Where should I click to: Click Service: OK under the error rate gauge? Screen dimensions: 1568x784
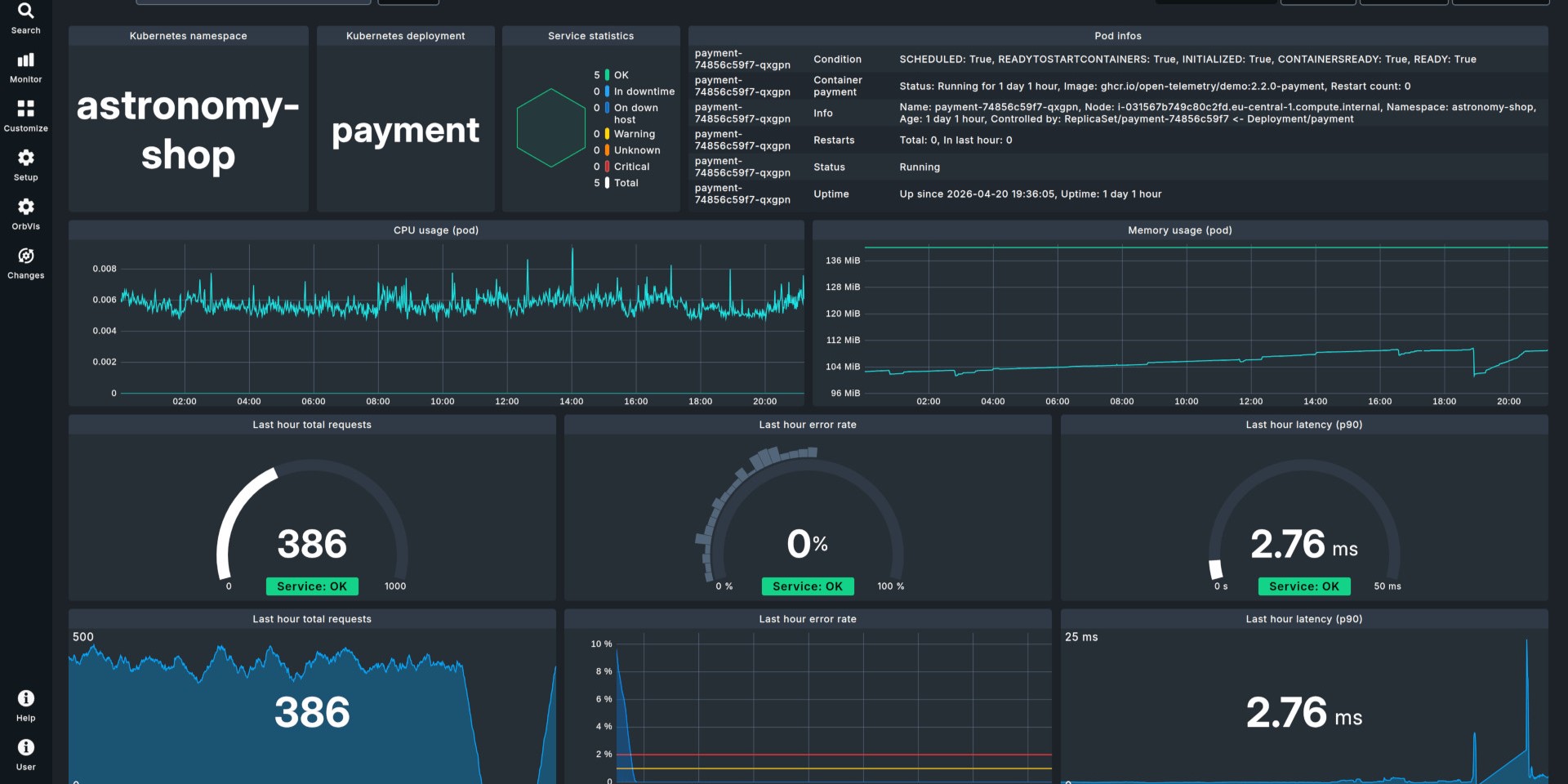[807, 586]
